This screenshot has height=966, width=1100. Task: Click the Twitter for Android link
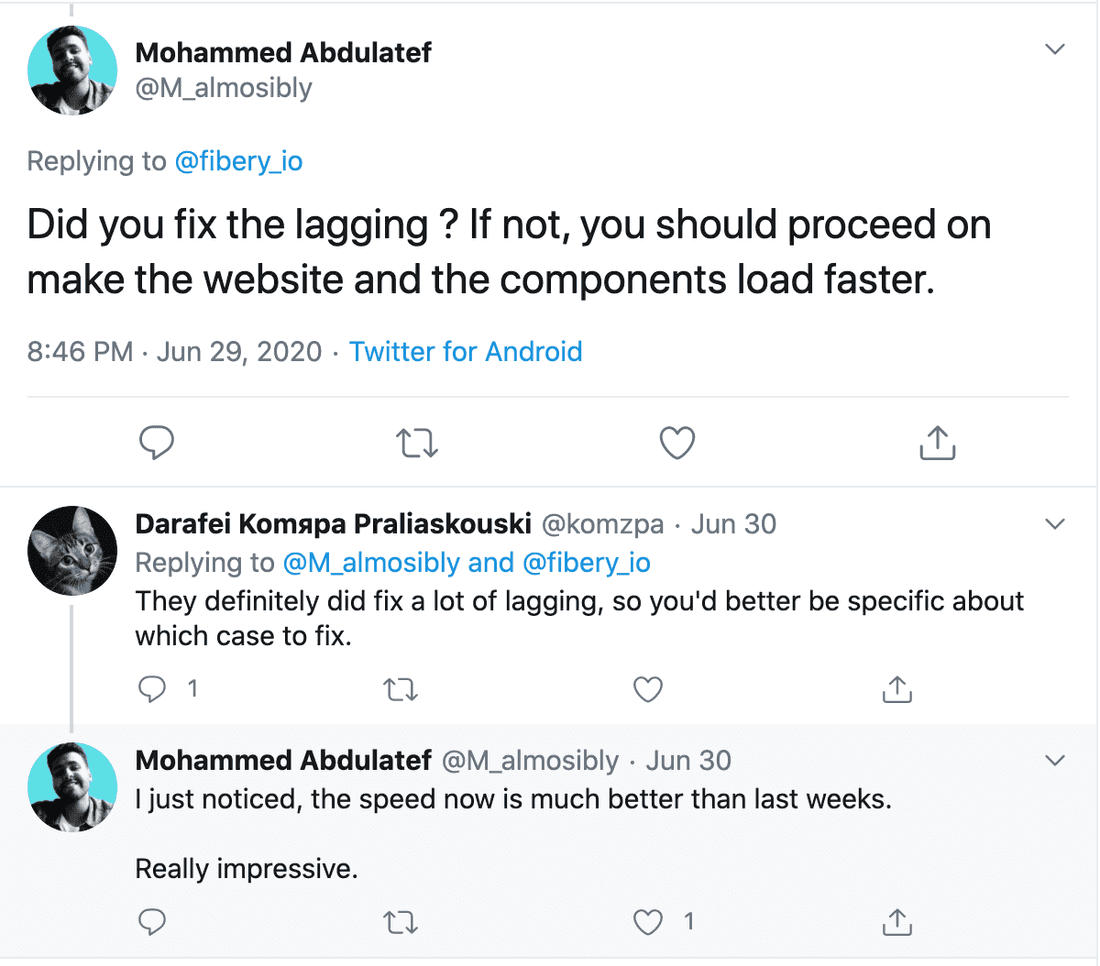point(465,352)
